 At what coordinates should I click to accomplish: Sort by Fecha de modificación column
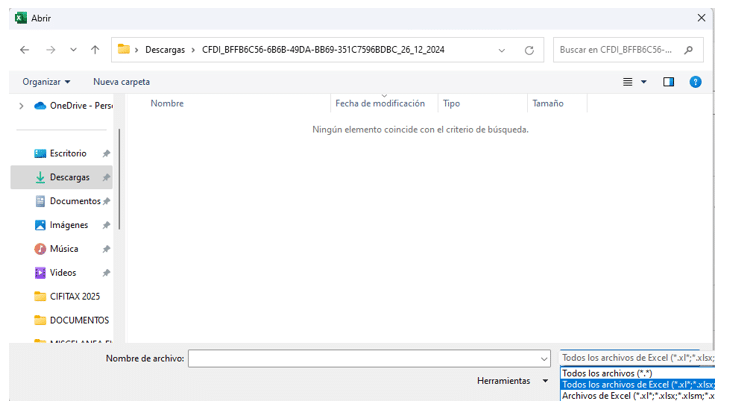[x=380, y=103]
